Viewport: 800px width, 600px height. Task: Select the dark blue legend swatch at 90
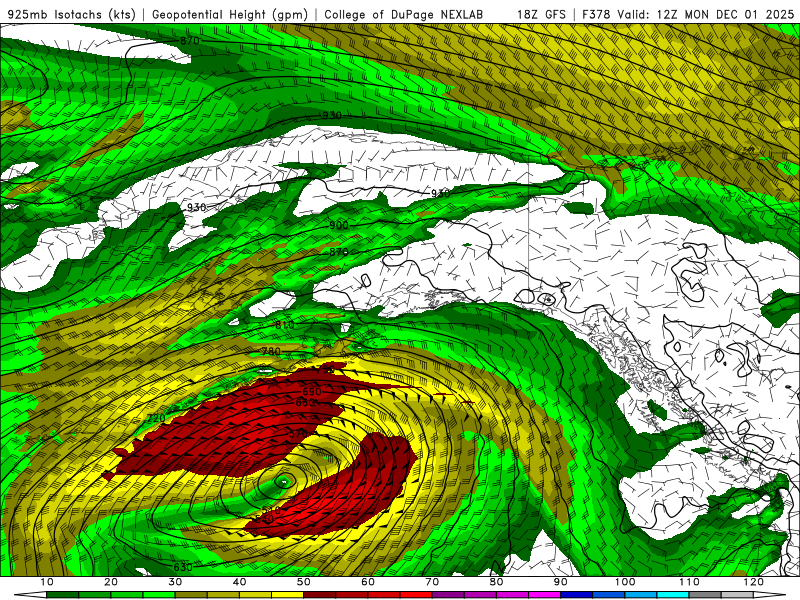577,595
